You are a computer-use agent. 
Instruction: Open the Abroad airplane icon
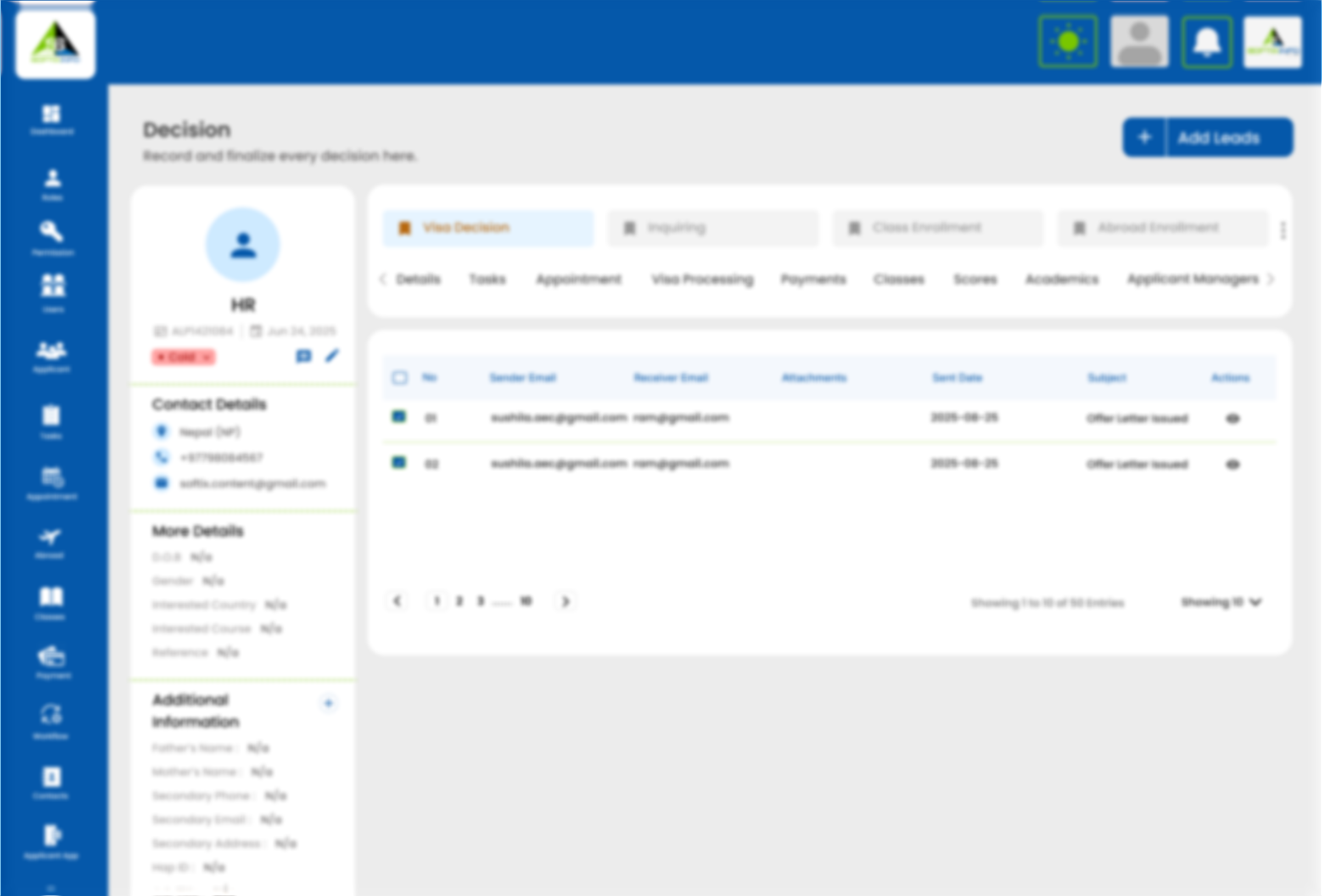tap(50, 538)
